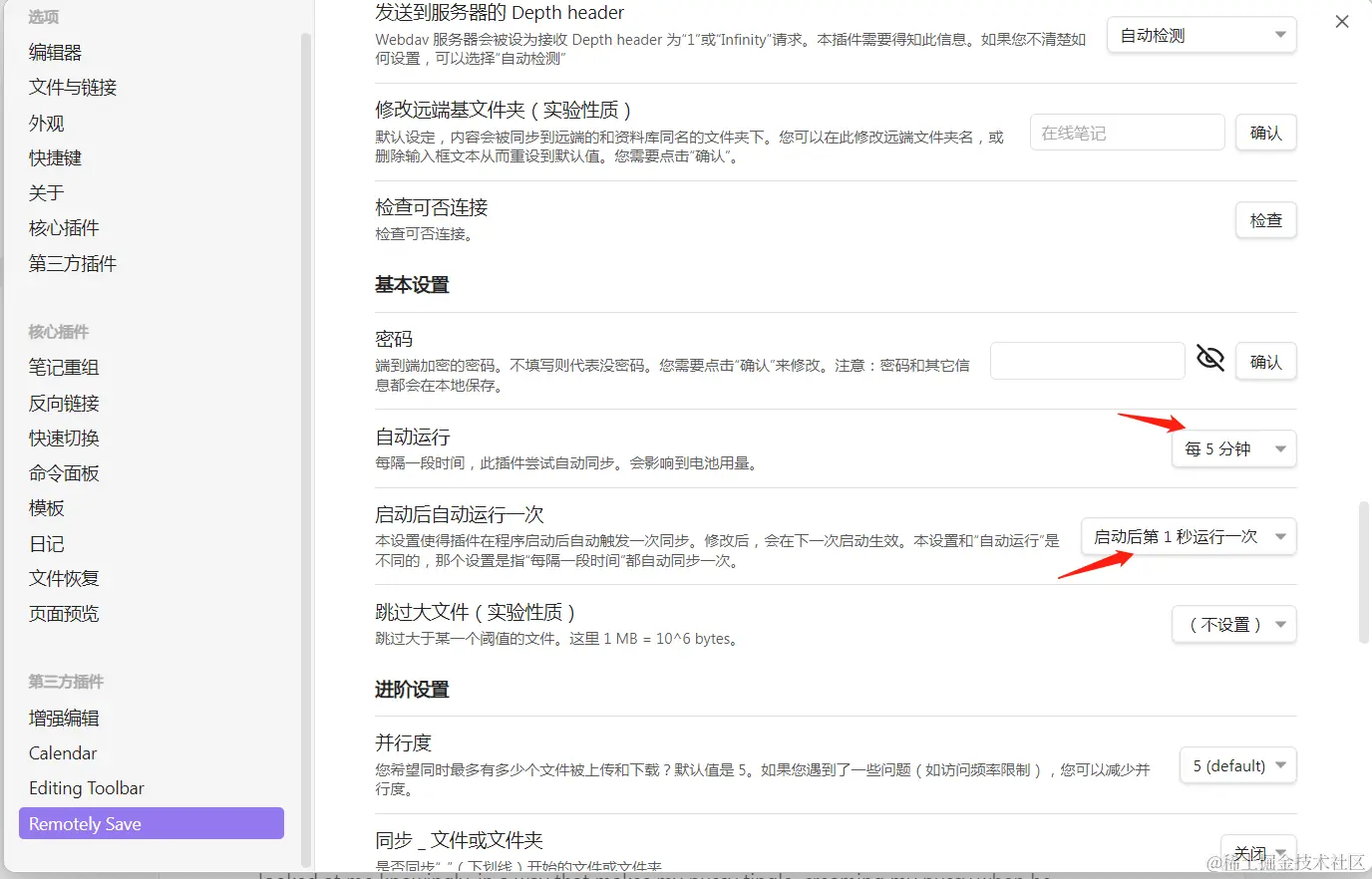Click the 启动后自动运行一次 setting title
Viewport: 1372px width, 879px height.
pos(460,514)
